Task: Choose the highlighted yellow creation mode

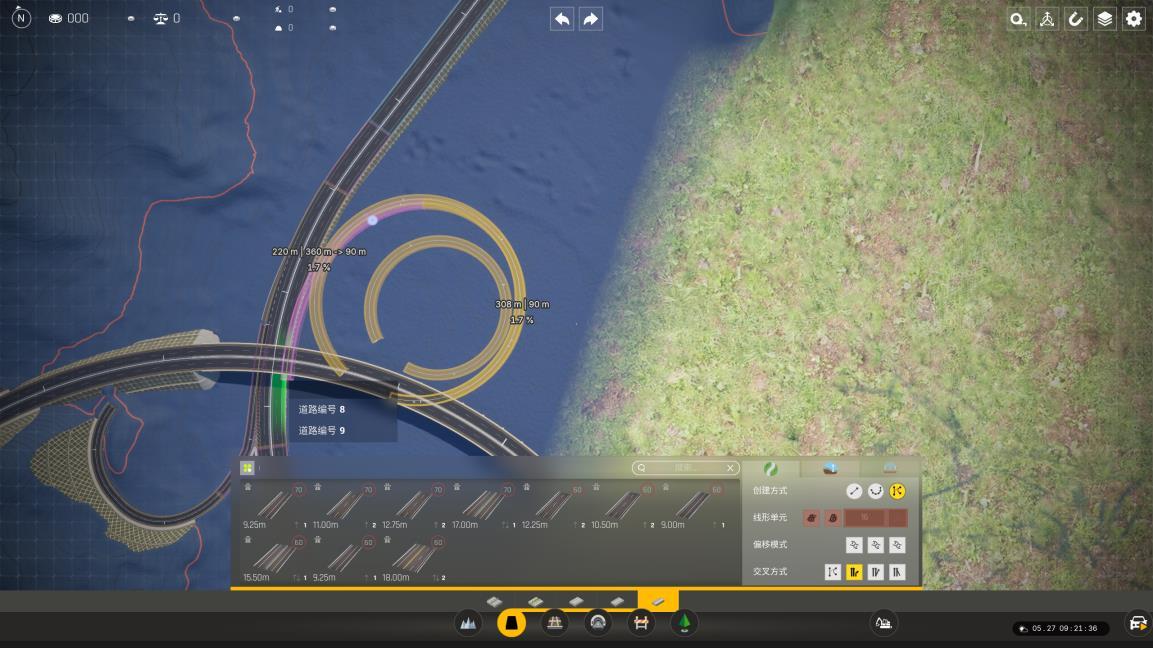Action: tap(897, 491)
